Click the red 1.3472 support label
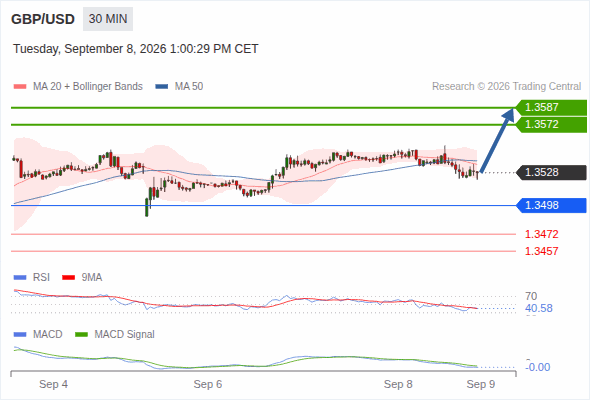 (x=541, y=234)
